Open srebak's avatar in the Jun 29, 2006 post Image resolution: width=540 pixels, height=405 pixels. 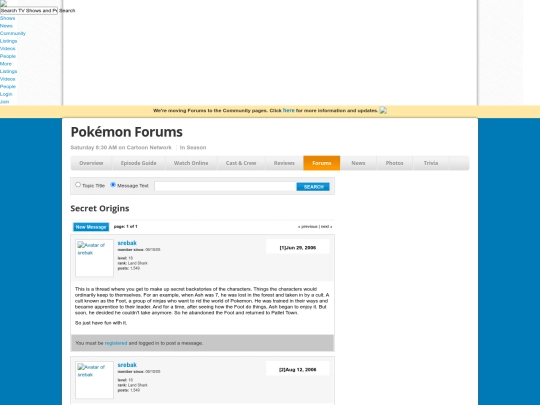click(x=94, y=258)
